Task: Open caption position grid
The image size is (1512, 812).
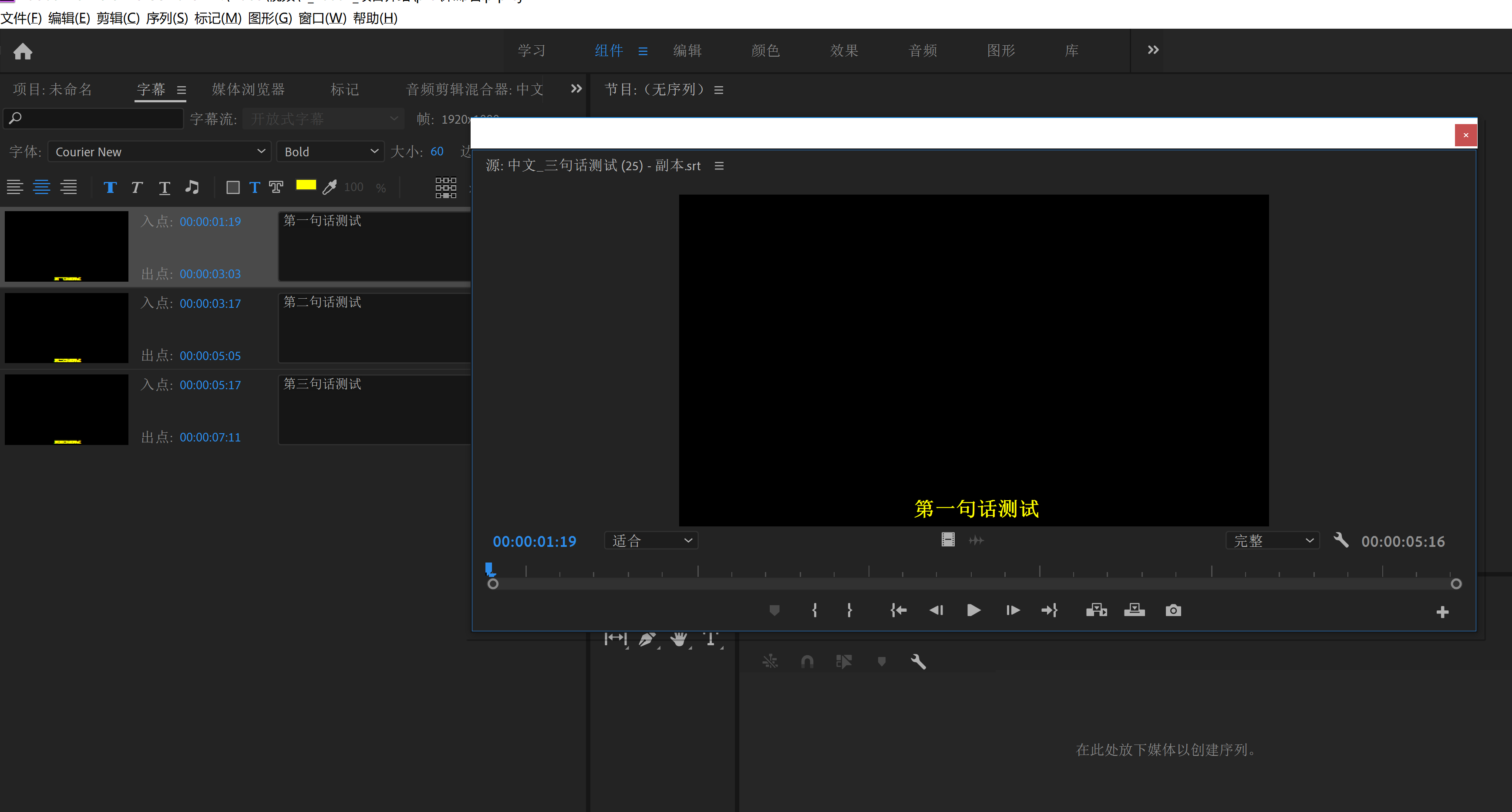Action: point(445,188)
